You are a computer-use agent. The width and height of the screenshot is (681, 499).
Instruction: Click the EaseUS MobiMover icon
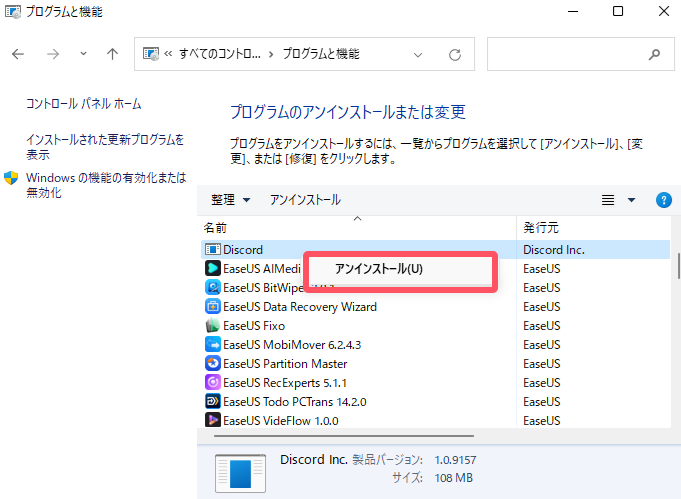point(212,345)
